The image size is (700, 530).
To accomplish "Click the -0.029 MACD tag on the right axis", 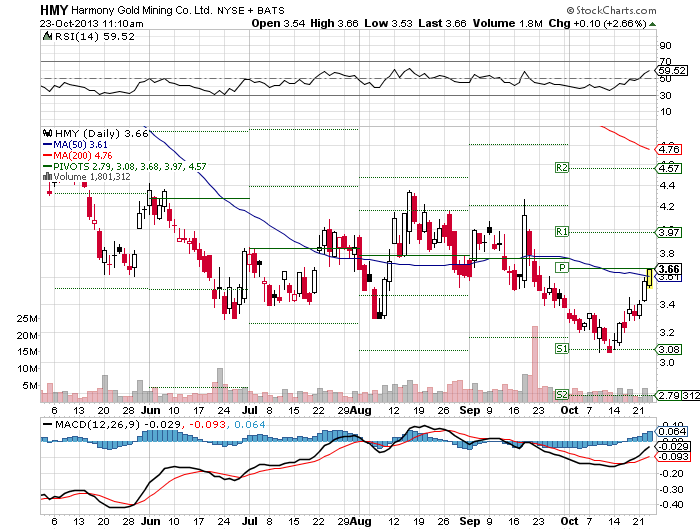I will (671, 447).
